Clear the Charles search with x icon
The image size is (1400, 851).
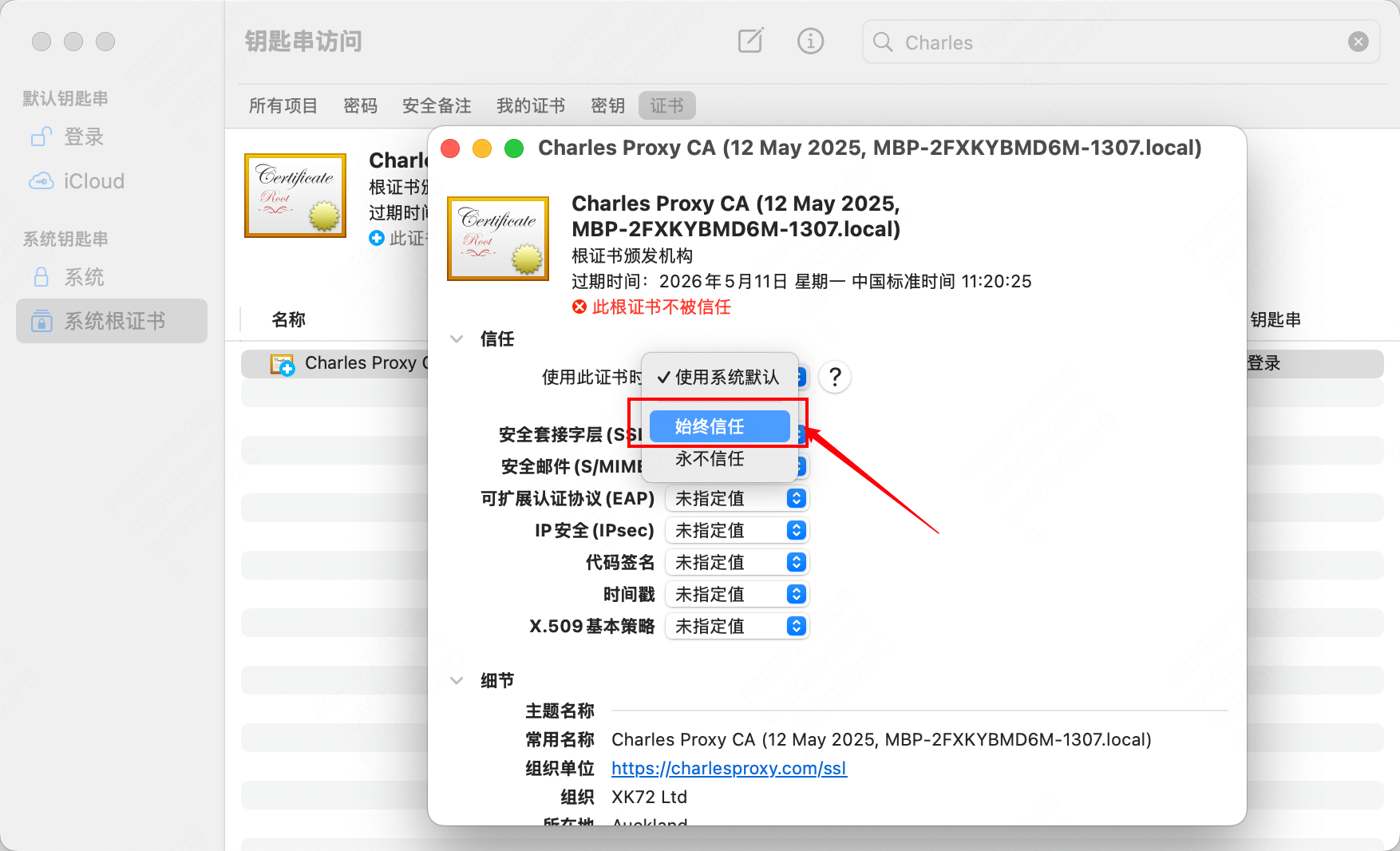coord(1358,42)
